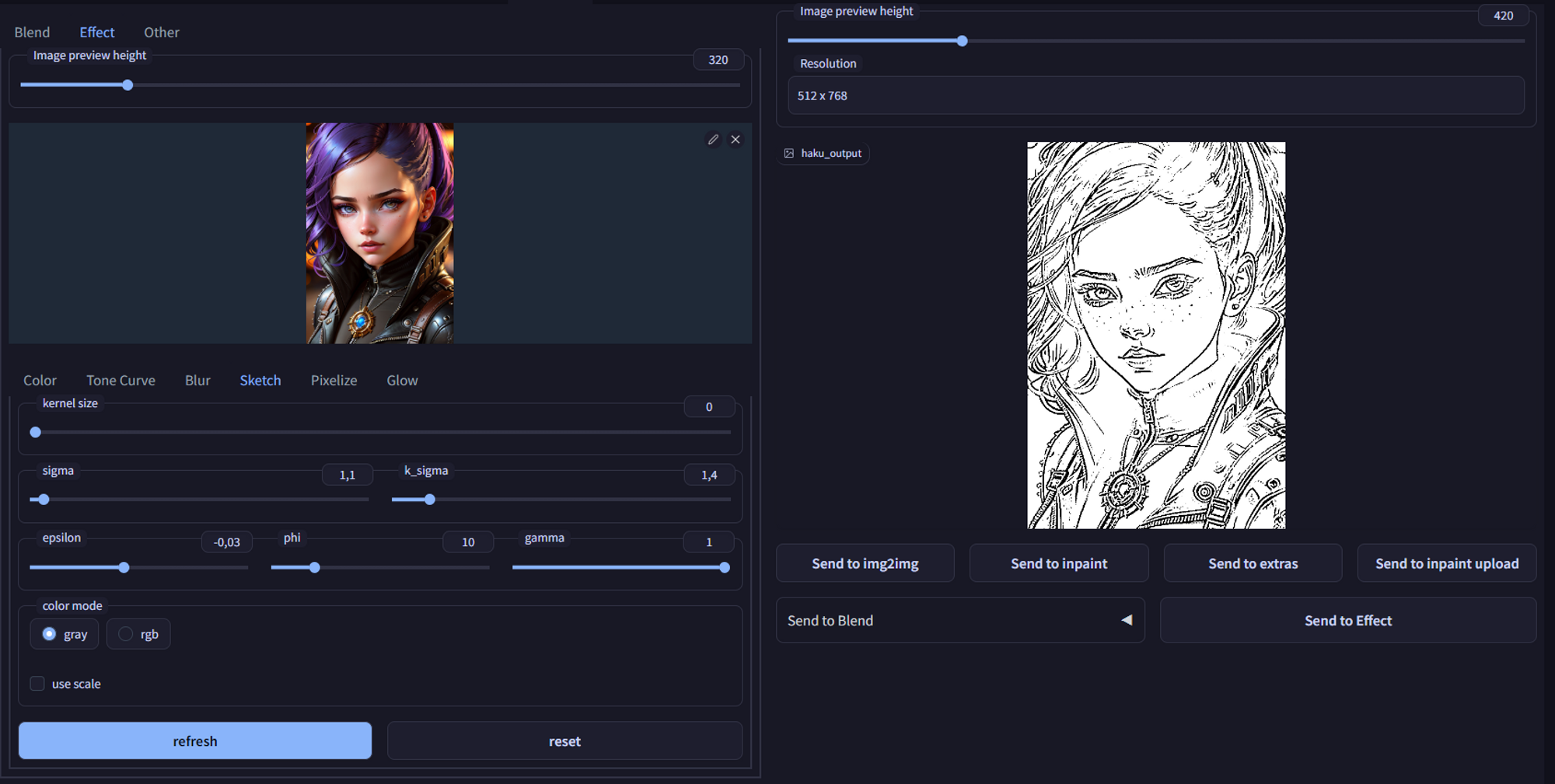Enable the use scale checkbox
The image size is (1555, 784).
pyautogui.click(x=37, y=684)
